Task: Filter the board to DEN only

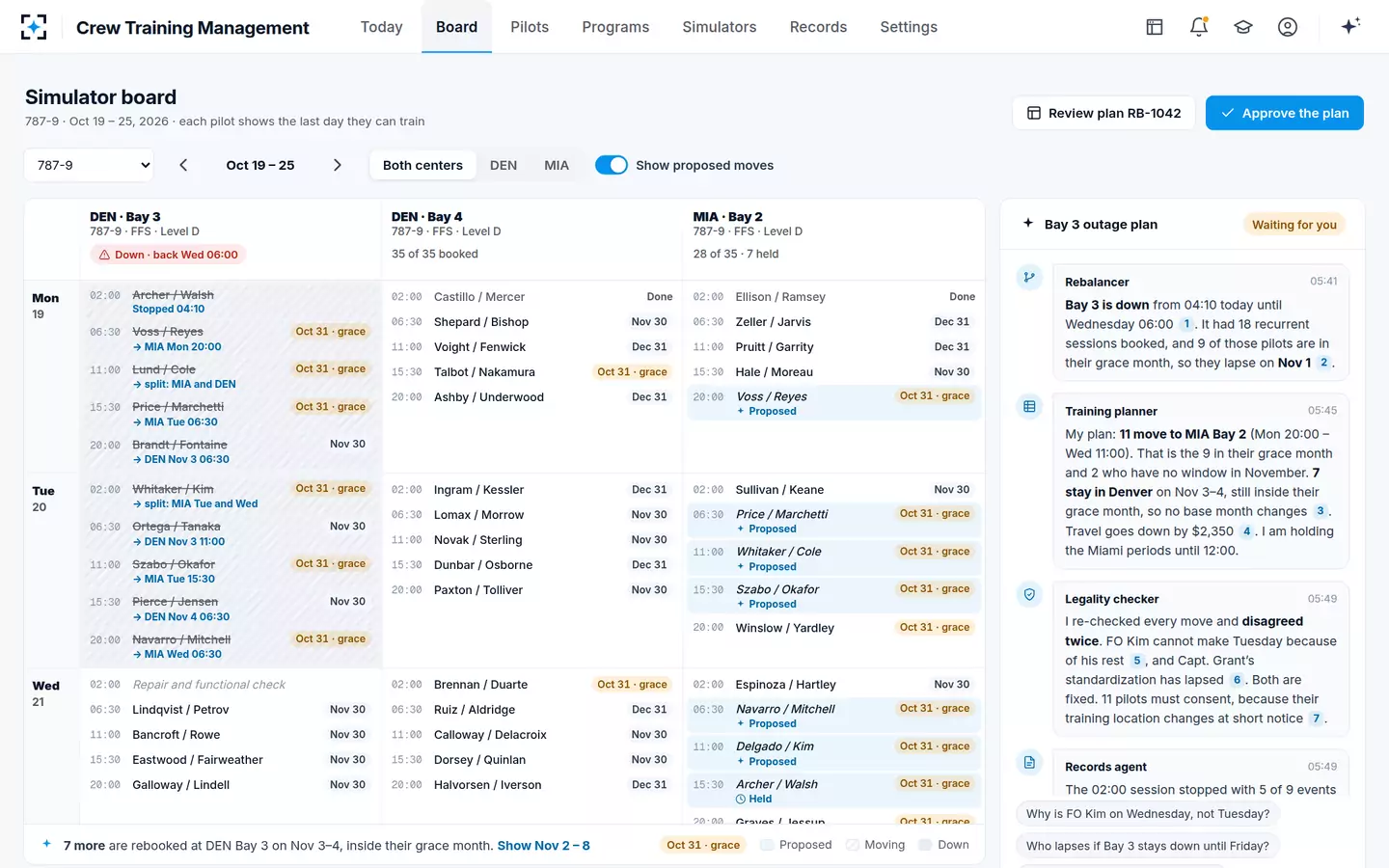Action: [x=504, y=165]
